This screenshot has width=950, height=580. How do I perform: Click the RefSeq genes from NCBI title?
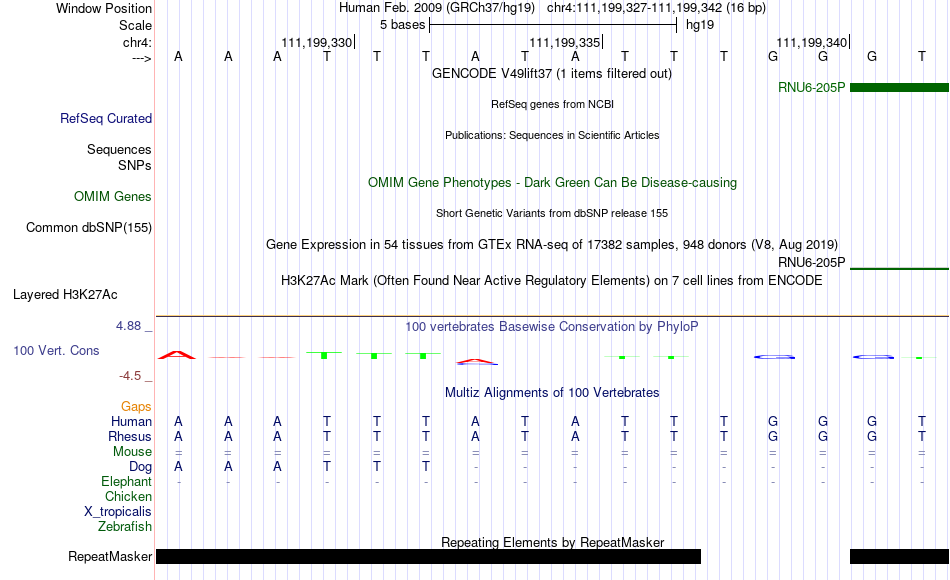coord(552,104)
